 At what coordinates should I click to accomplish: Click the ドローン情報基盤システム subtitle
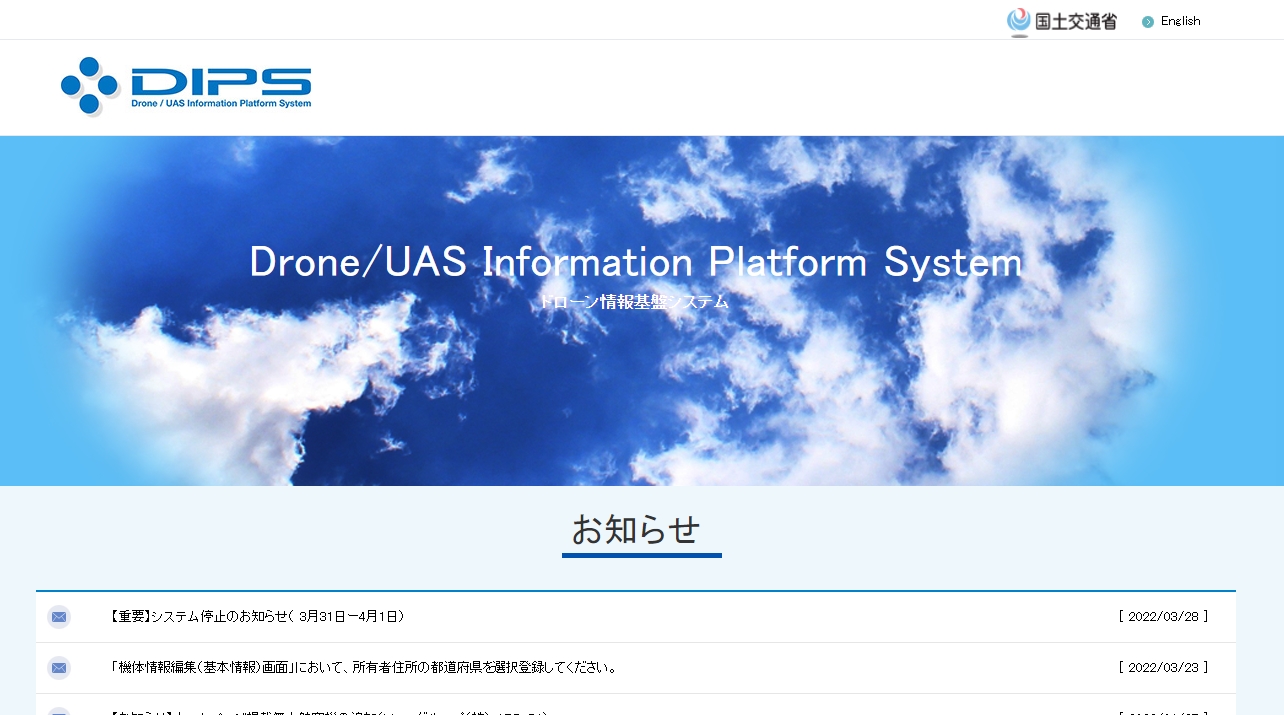click(634, 302)
